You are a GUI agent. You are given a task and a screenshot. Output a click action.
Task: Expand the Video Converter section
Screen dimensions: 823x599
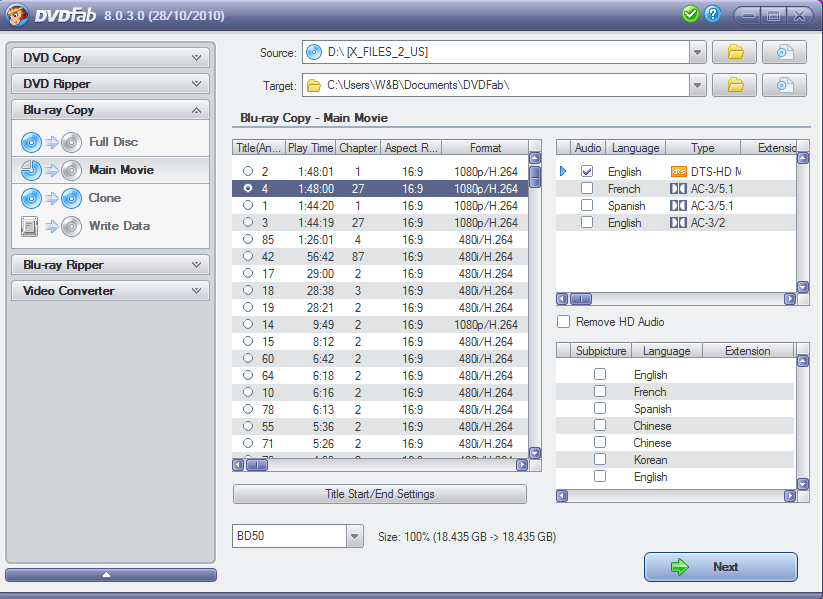[110, 291]
